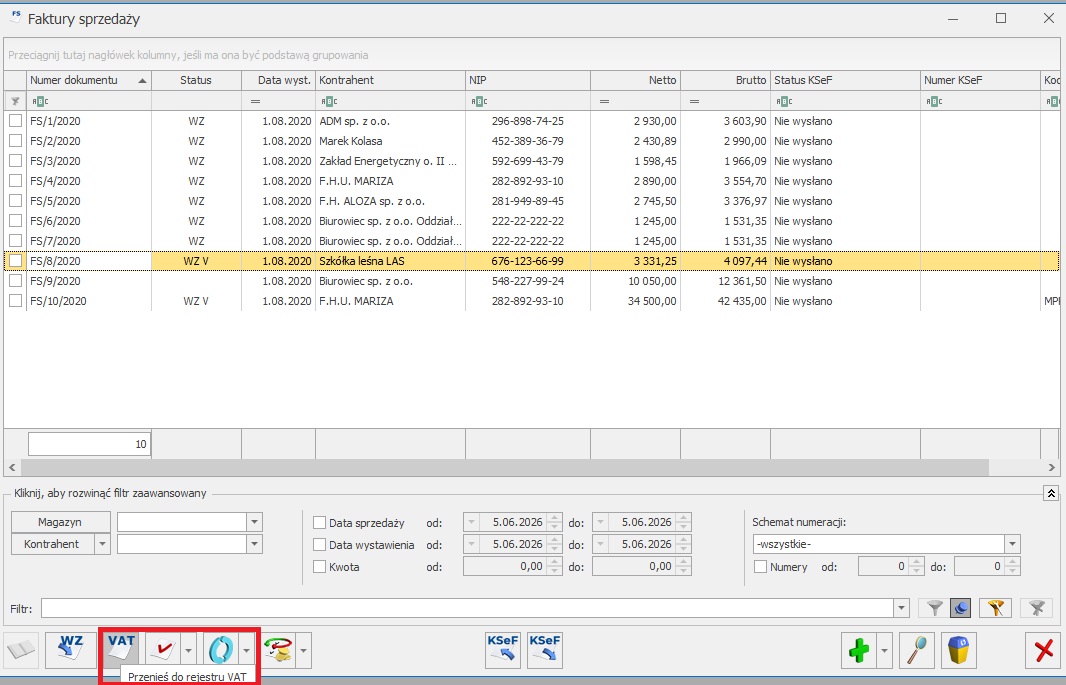
Task: Open the dropdown next to blue circular arrows
Action: point(246,650)
